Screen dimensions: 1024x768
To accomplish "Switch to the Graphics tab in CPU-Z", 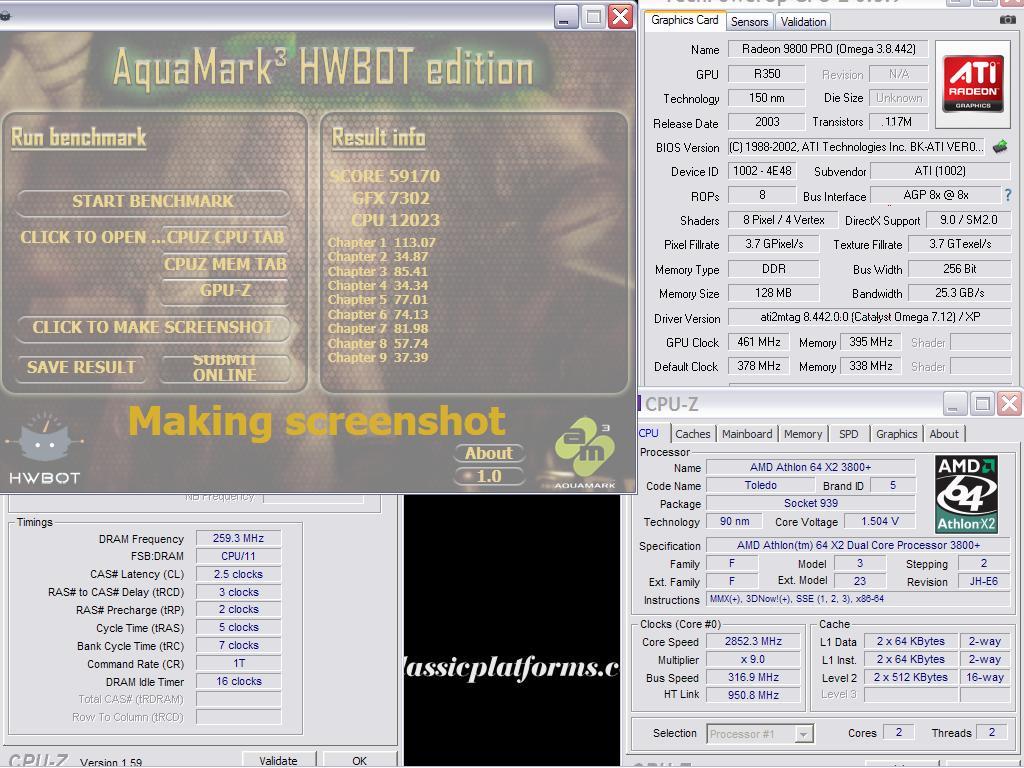I will click(x=896, y=434).
